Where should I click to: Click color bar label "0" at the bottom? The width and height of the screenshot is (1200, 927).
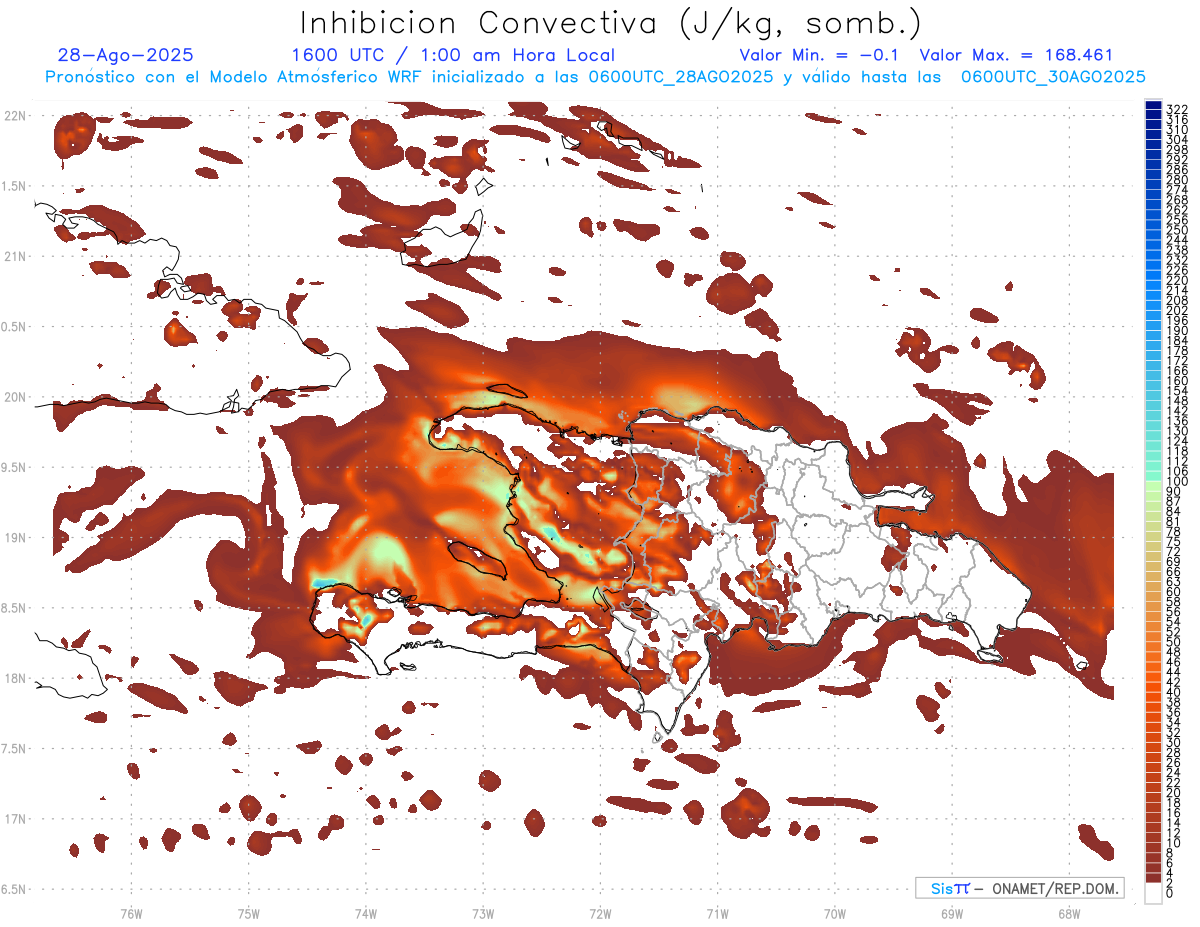[x=1170, y=892]
